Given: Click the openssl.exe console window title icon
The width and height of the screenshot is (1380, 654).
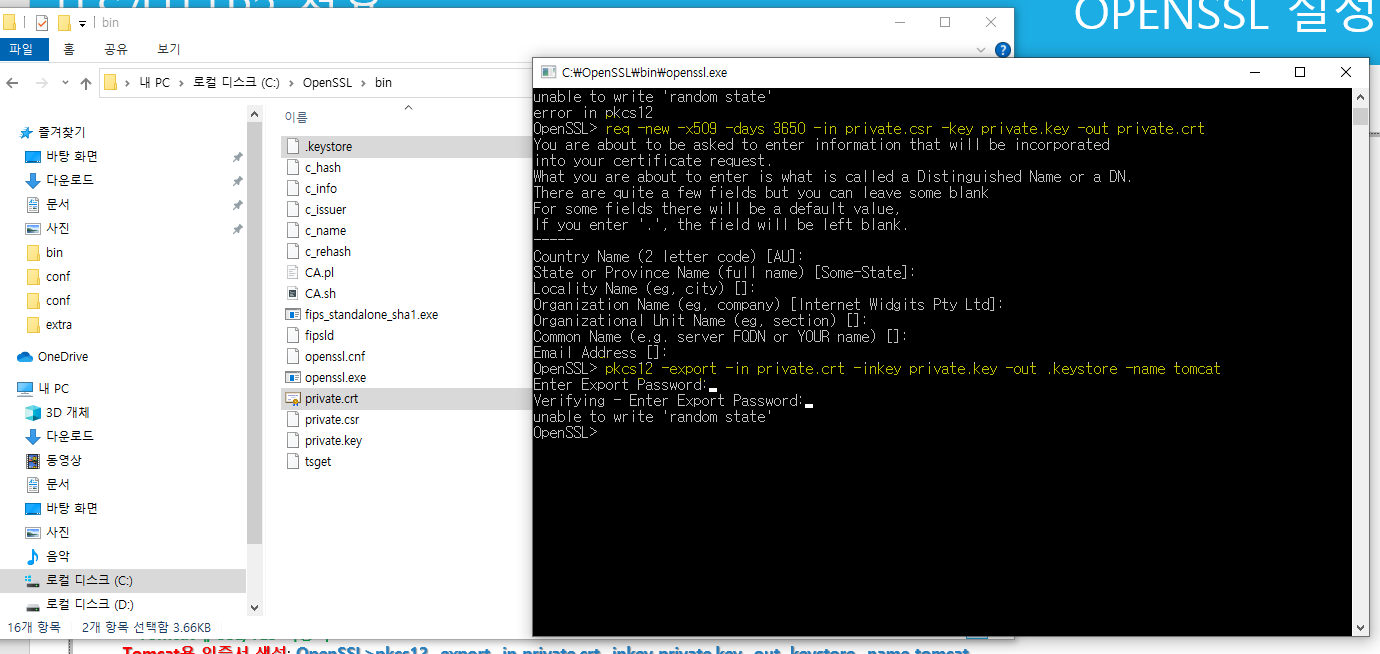Looking at the screenshot, I should coord(548,72).
